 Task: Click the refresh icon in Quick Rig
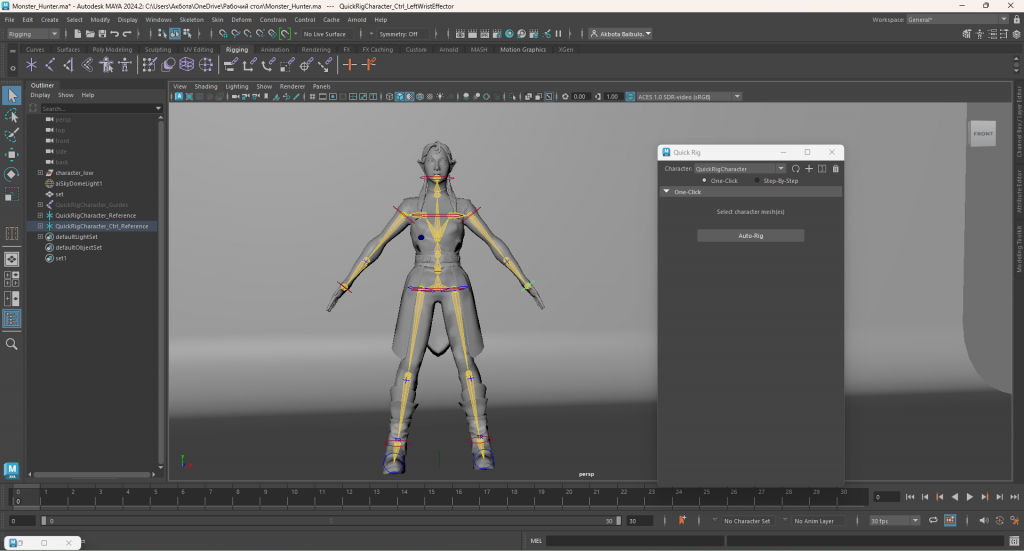795,169
